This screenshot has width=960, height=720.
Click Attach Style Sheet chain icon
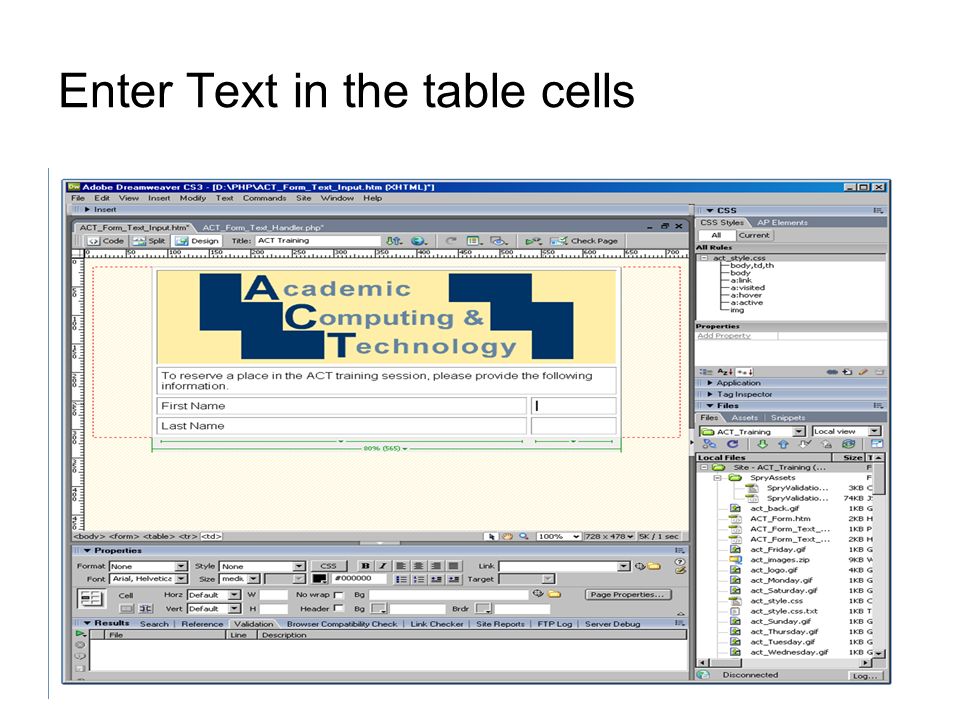click(x=833, y=372)
